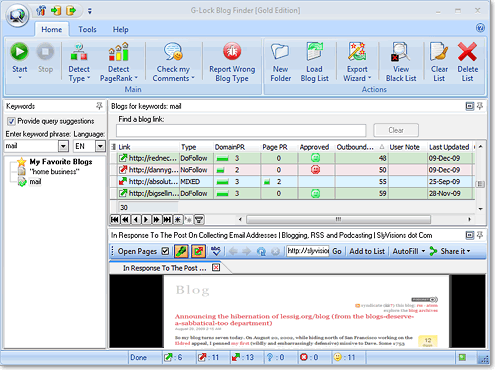Image resolution: width=500 pixels, height=375 pixels.
Task: Click the spell check icon in browser toolbar
Action: [216, 251]
